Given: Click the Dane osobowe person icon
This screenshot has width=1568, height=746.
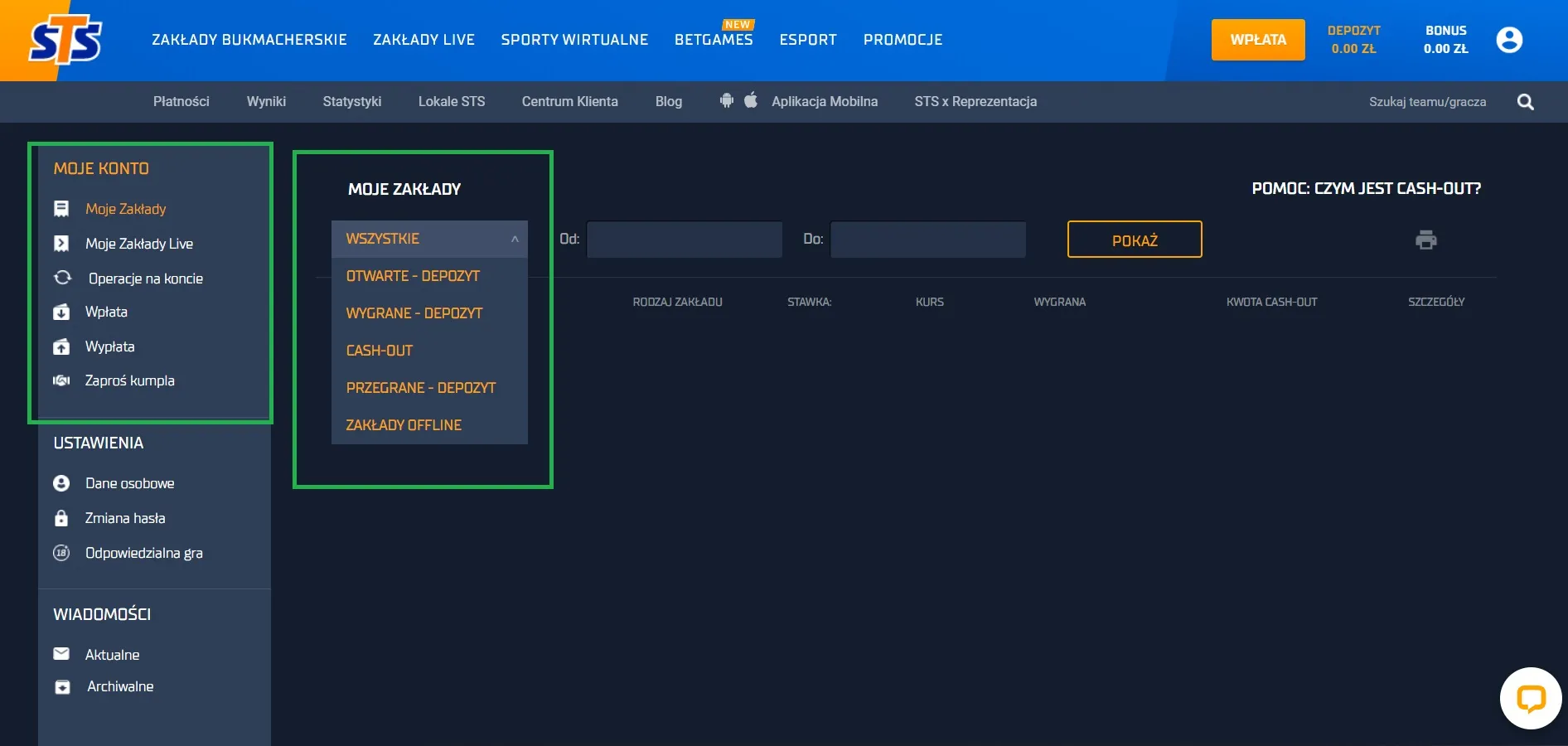Looking at the screenshot, I should tap(61, 483).
